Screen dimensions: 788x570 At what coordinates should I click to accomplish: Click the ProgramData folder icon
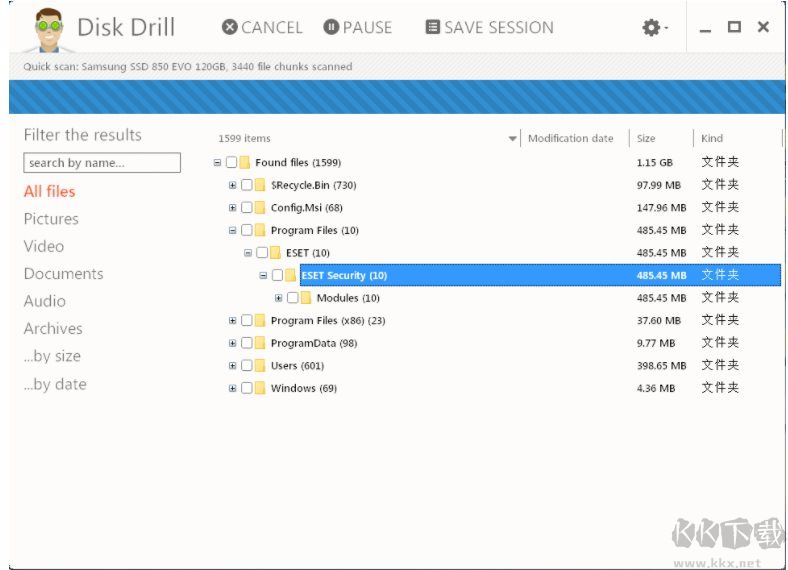coord(260,343)
